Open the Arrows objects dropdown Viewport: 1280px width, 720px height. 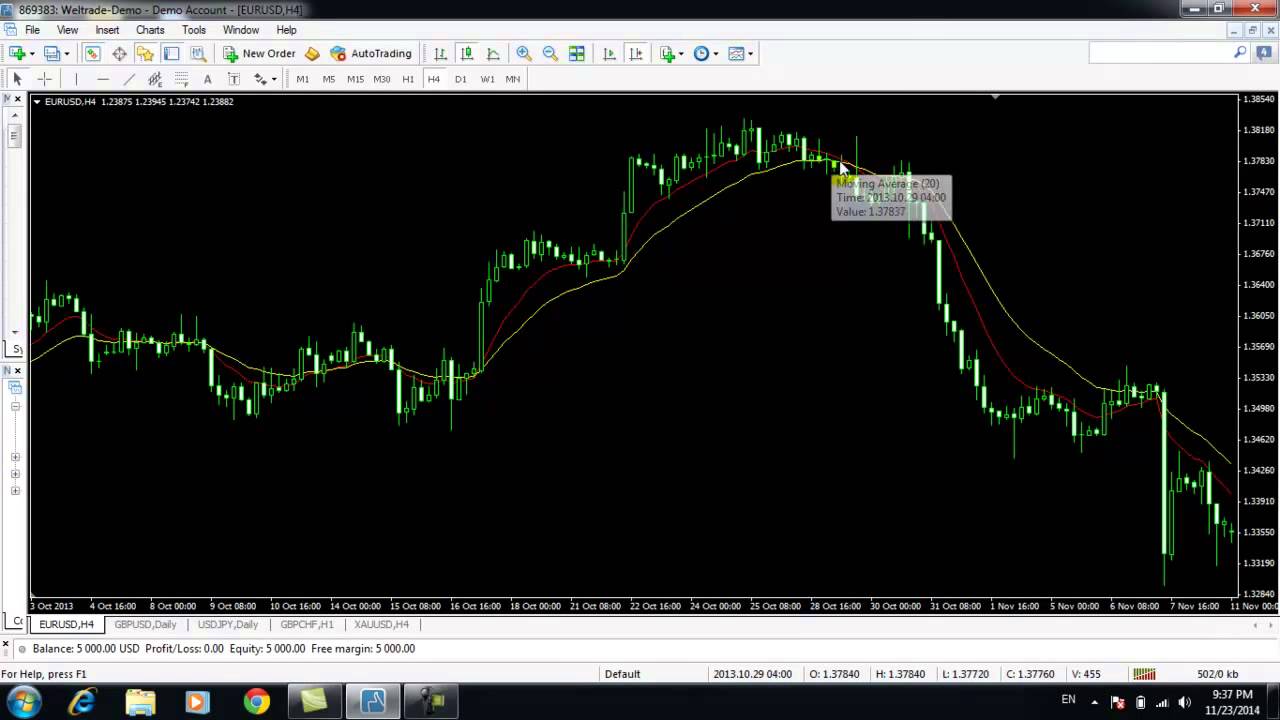[264, 79]
